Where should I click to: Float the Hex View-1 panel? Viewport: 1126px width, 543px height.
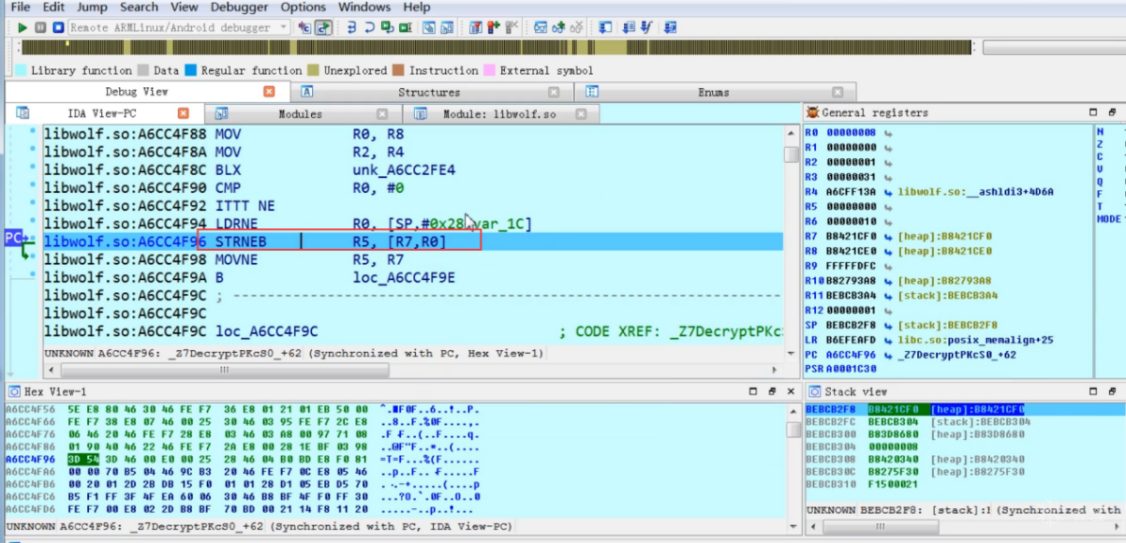[x=772, y=391]
